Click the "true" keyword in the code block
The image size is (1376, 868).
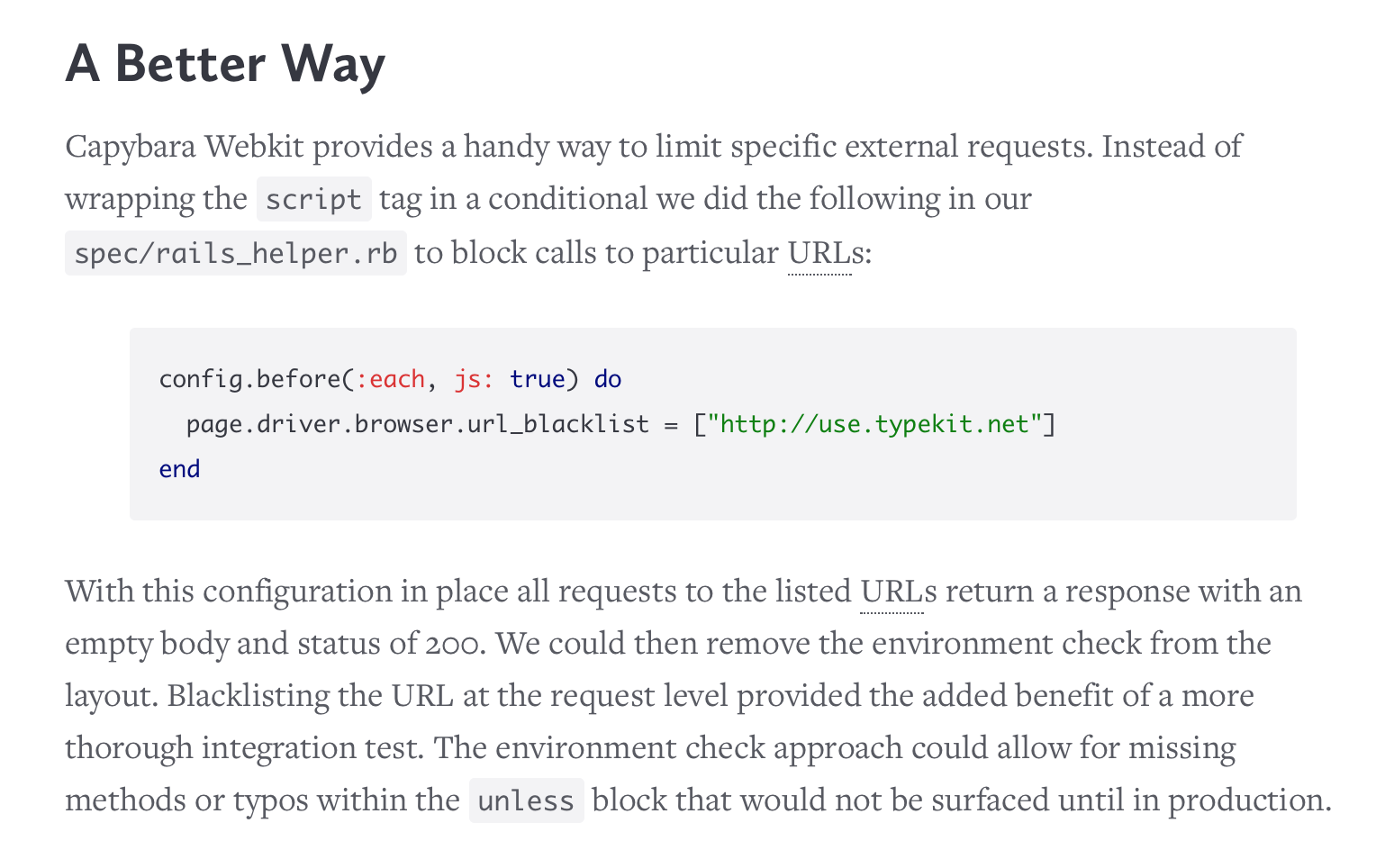click(538, 379)
